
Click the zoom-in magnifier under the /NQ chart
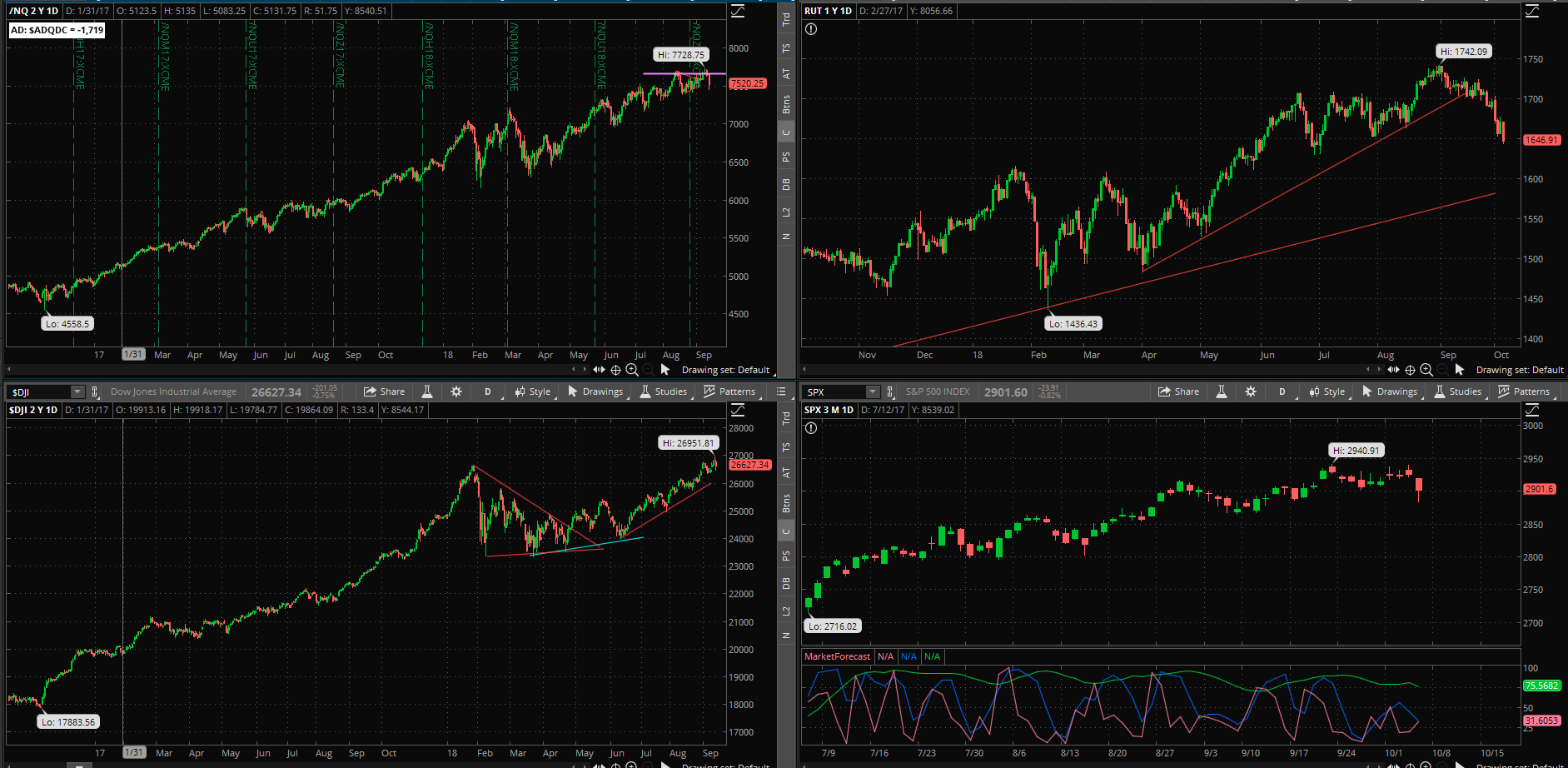(632, 370)
